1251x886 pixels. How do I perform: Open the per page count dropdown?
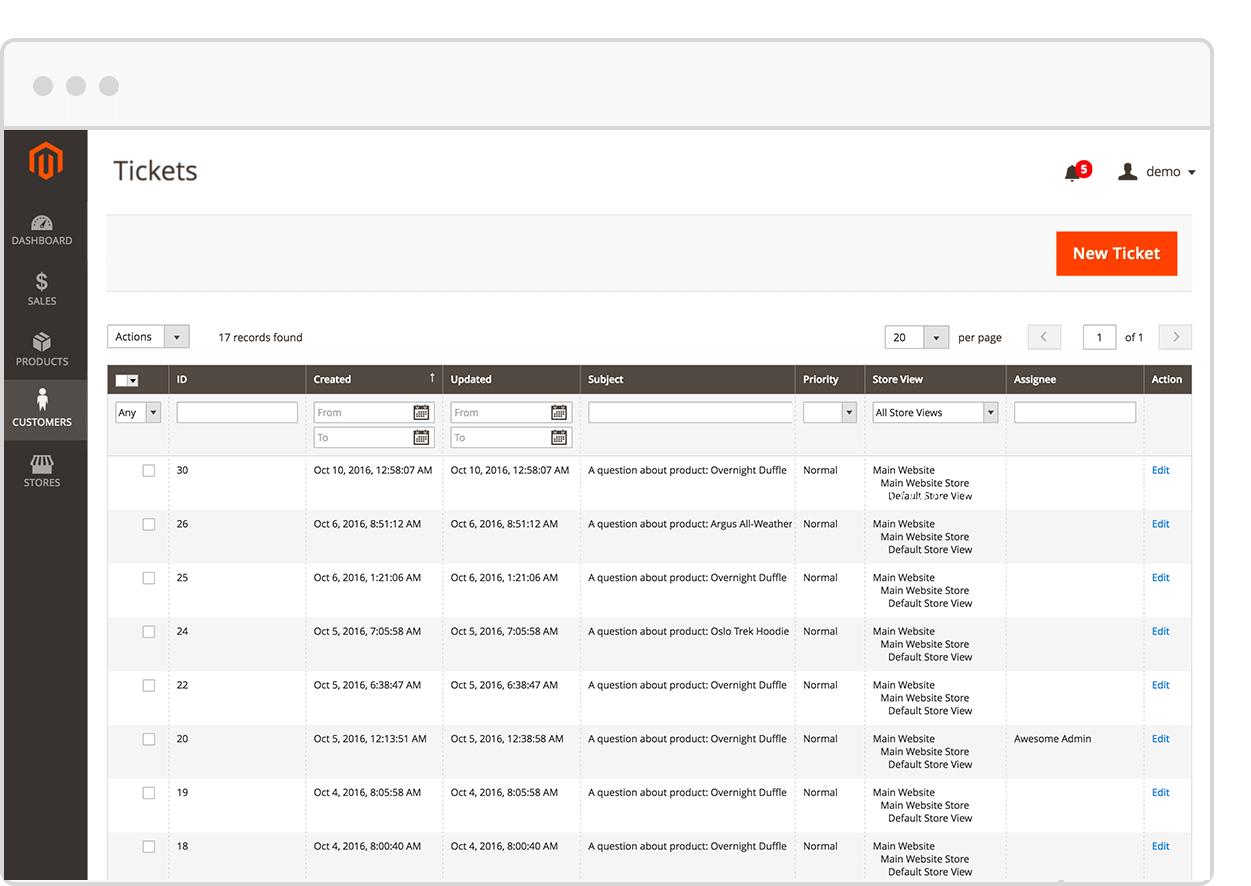[917, 337]
